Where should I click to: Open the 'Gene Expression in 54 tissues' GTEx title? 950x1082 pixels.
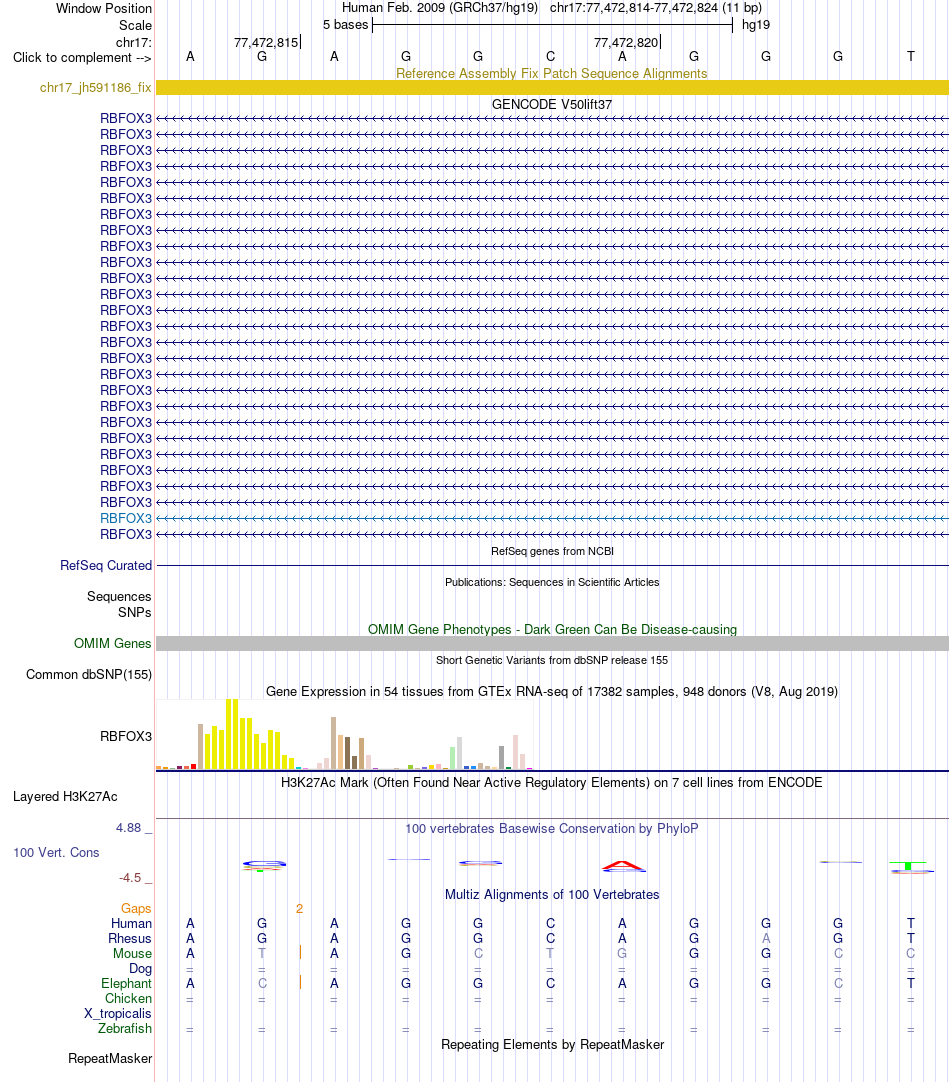coord(552,691)
